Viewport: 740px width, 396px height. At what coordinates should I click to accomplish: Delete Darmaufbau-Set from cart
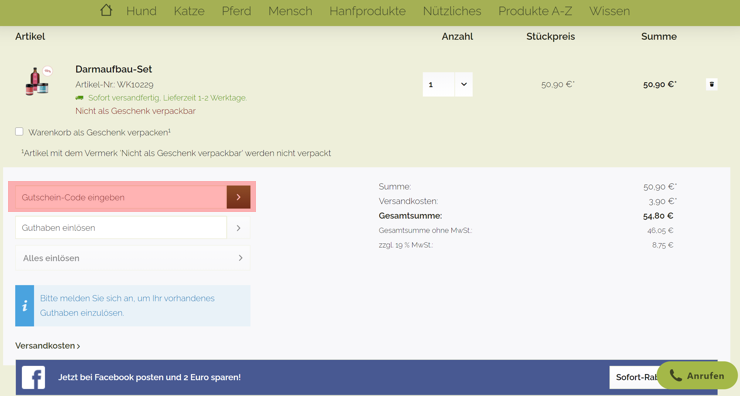(x=712, y=84)
